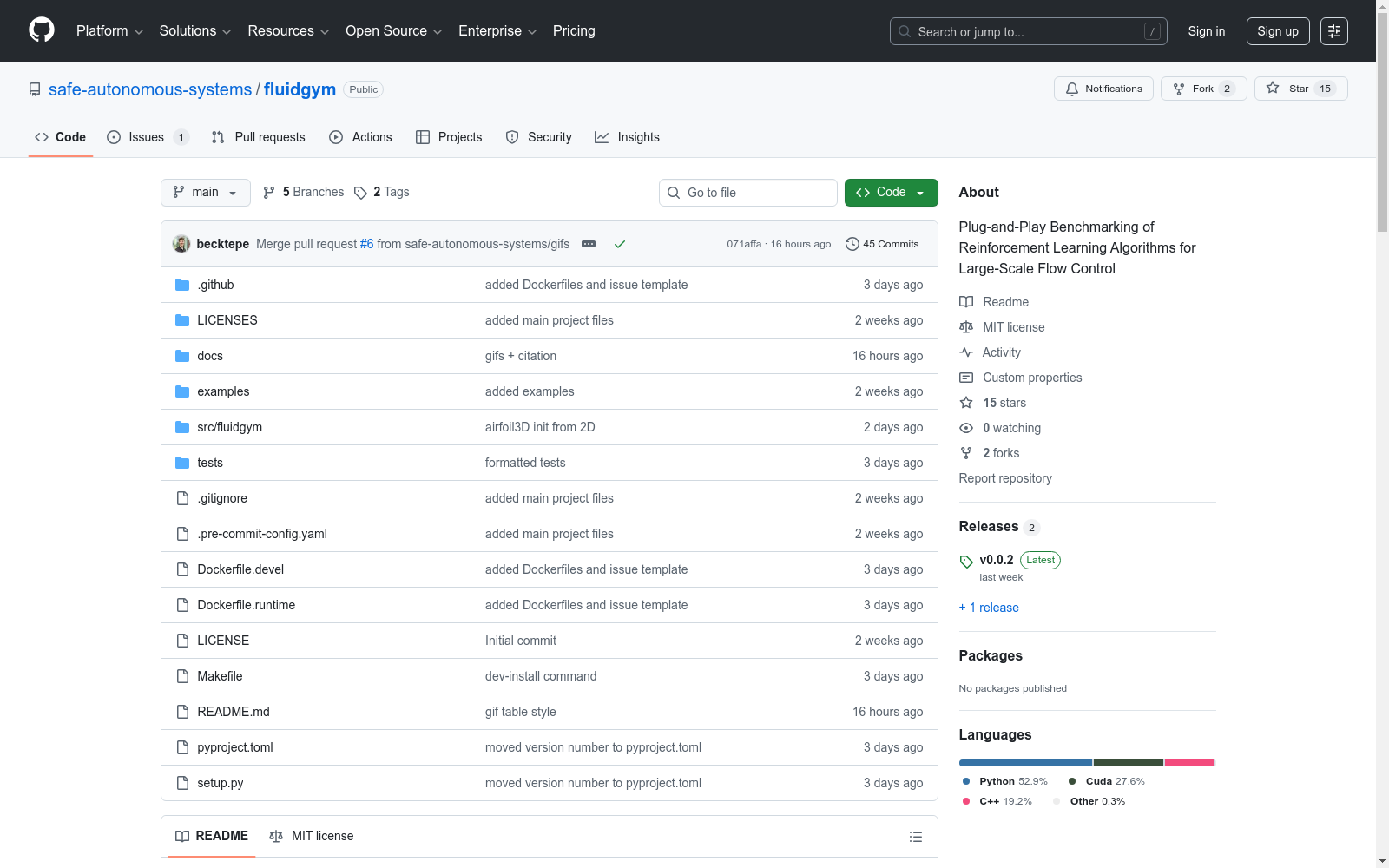
Task: Open the main branch selector
Action: [206, 193]
